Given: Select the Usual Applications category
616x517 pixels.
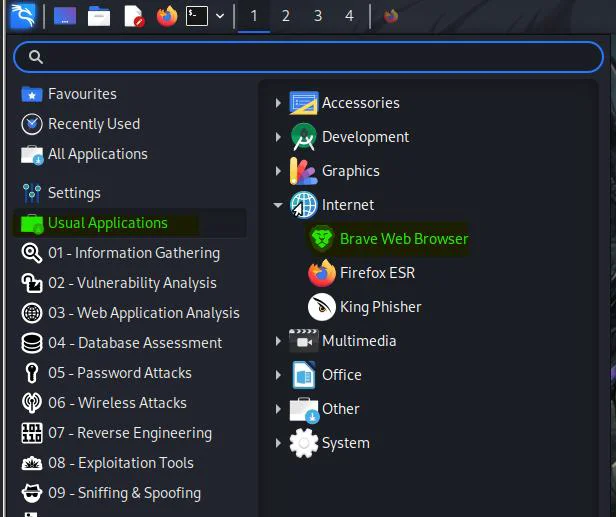Looking at the screenshot, I should [130, 223].
